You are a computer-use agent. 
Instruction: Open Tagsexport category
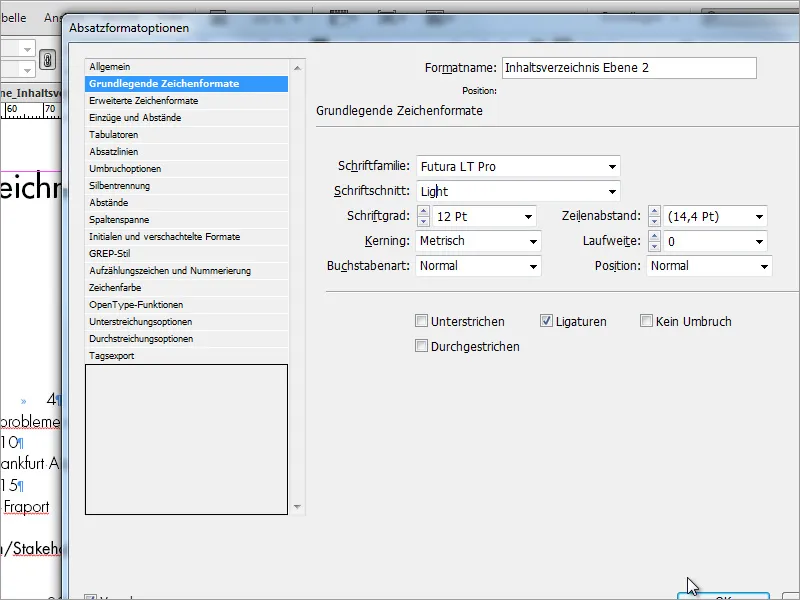click(186, 356)
